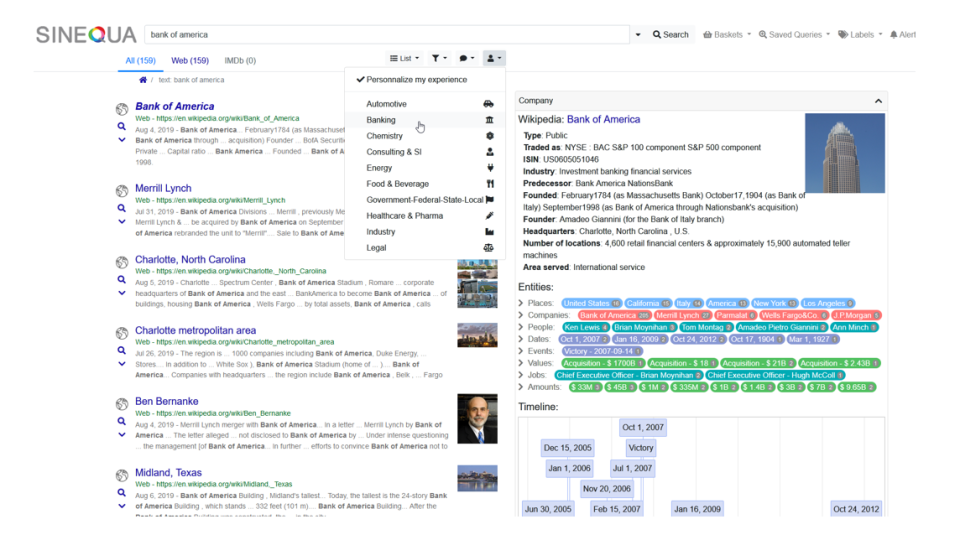This screenshot has width=960, height=540.
Task: Click the search box dropdown arrow
Action: point(638,35)
